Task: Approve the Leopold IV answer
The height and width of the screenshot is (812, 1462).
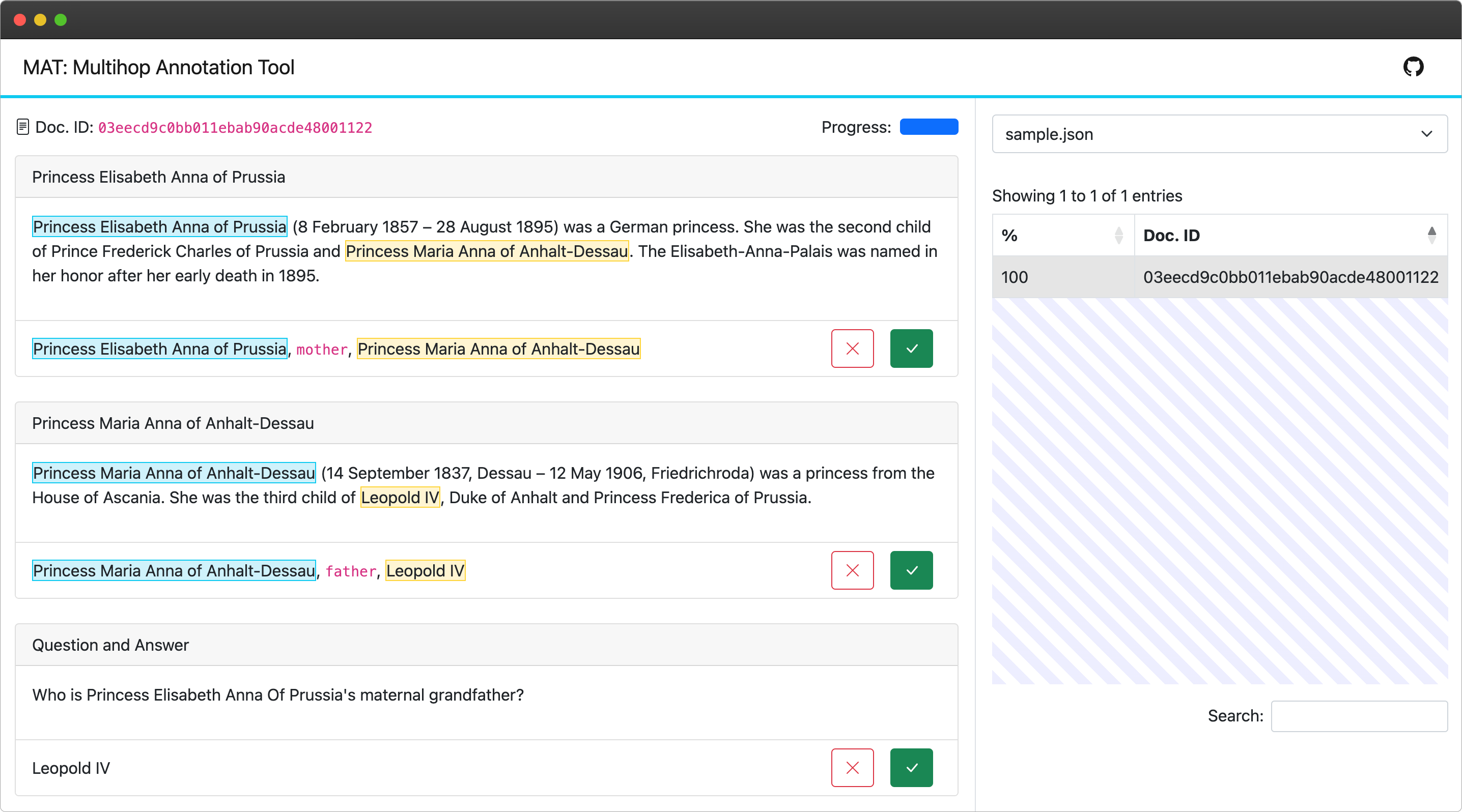Action: [x=911, y=768]
